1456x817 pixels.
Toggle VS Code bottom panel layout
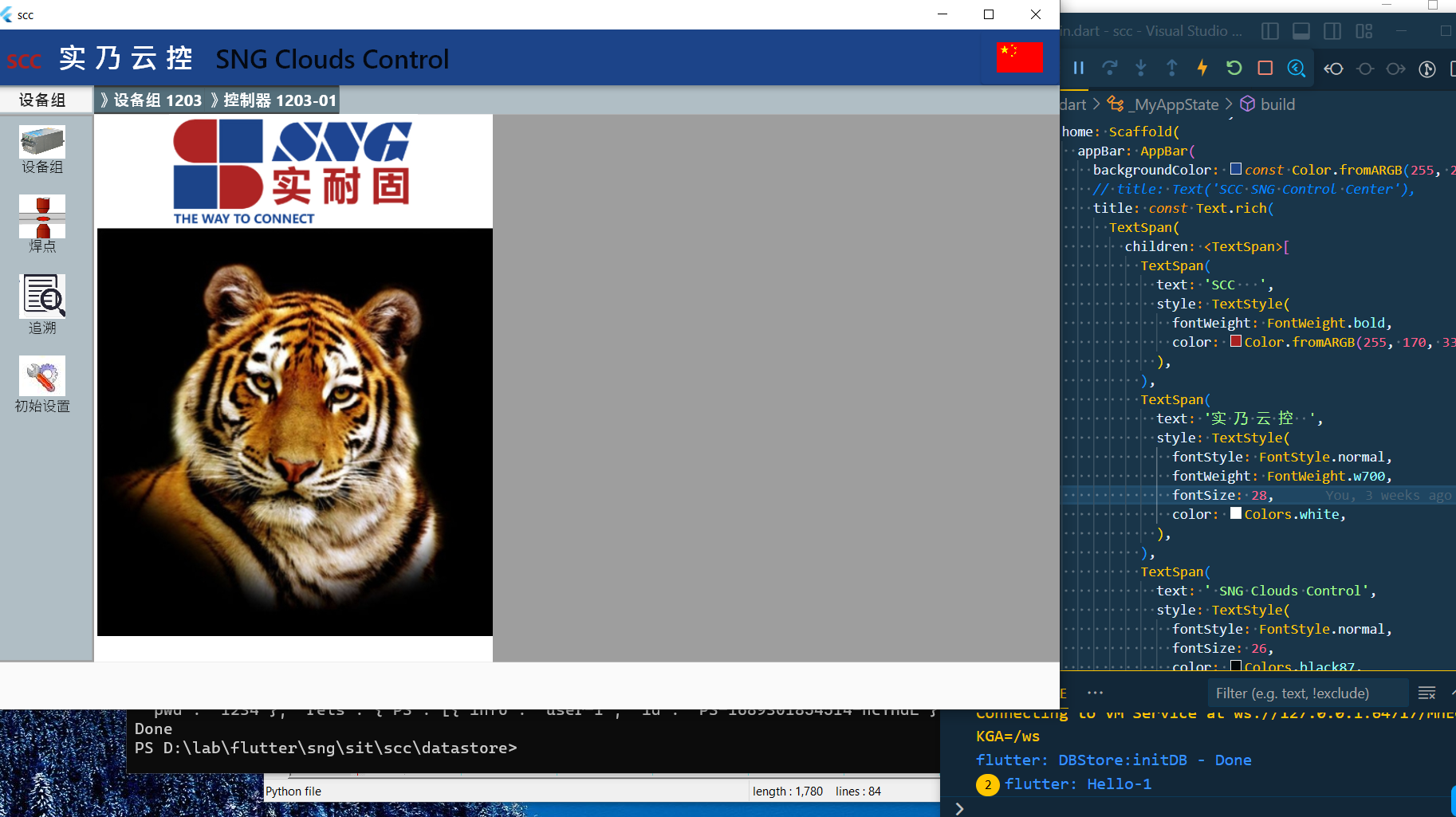[1301, 31]
